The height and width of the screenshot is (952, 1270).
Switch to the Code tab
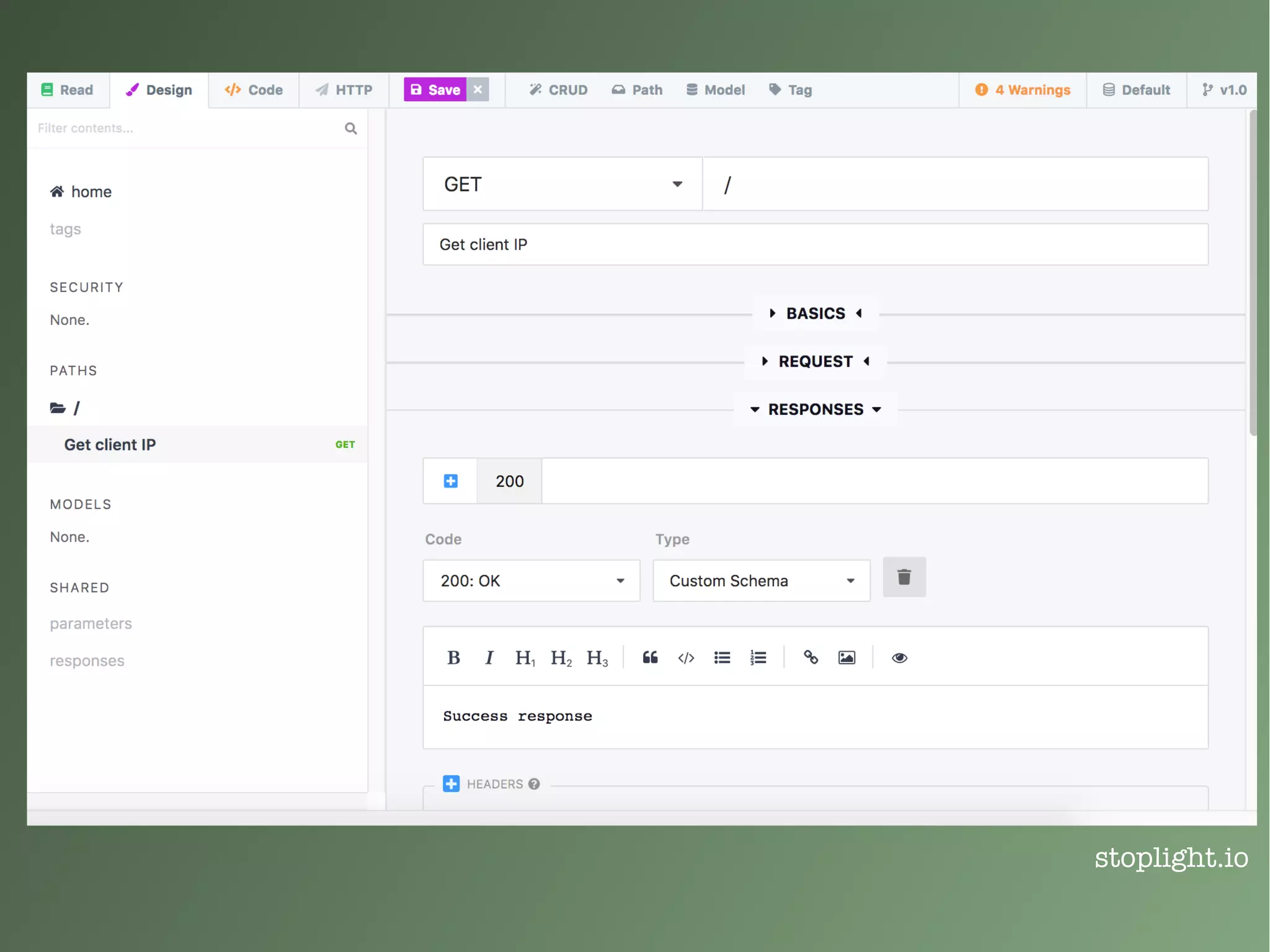click(254, 90)
